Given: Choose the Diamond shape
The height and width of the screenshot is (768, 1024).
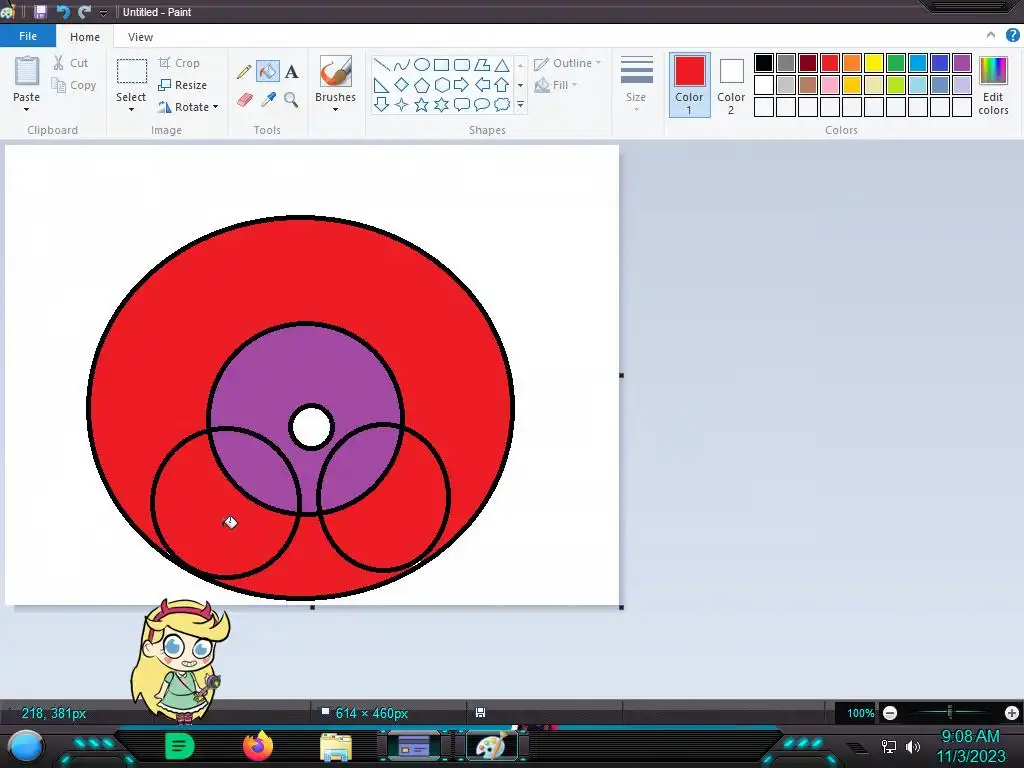Looking at the screenshot, I should [402, 85].
